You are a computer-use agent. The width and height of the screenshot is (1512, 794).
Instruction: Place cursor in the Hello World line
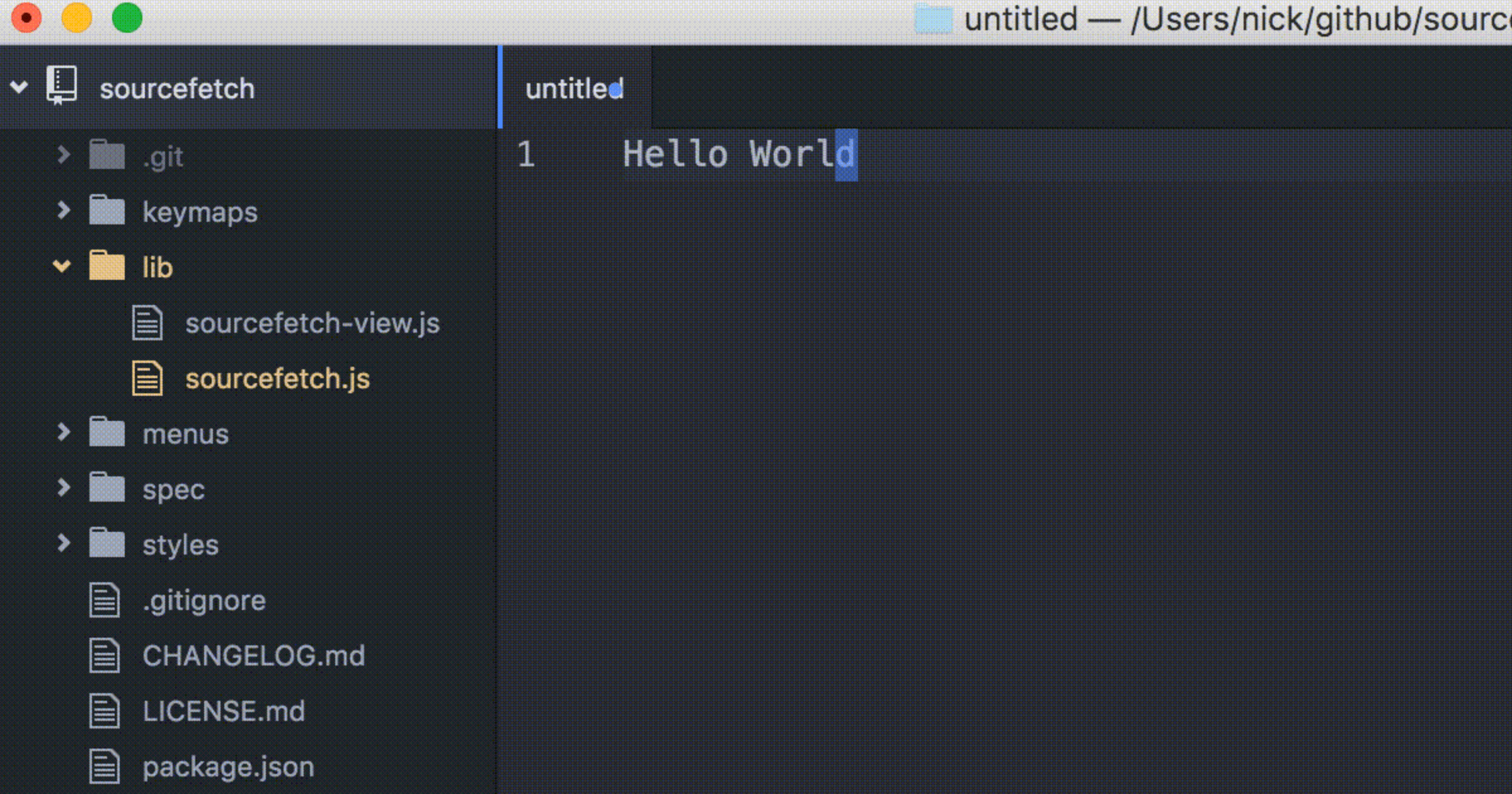(x=737, y=154)
